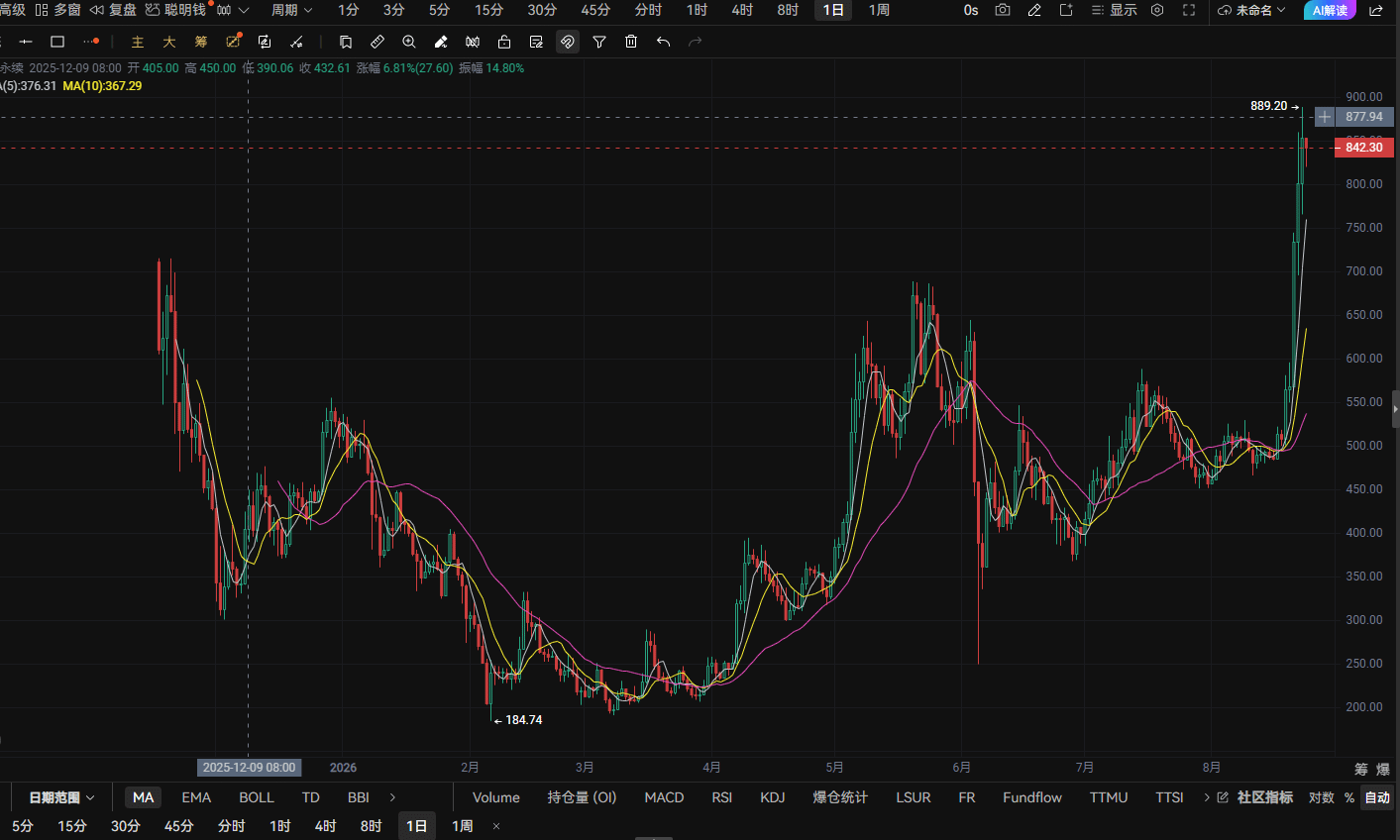Select the top 1日 daily timeframe
1400x840 pixels.
point(833,10)
